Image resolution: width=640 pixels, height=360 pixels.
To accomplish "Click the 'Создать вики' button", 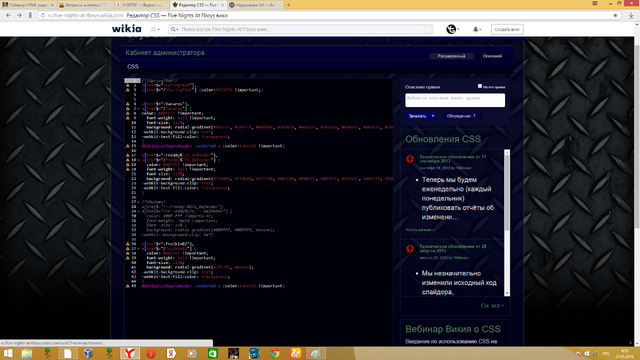I will (x=507, y=29).
